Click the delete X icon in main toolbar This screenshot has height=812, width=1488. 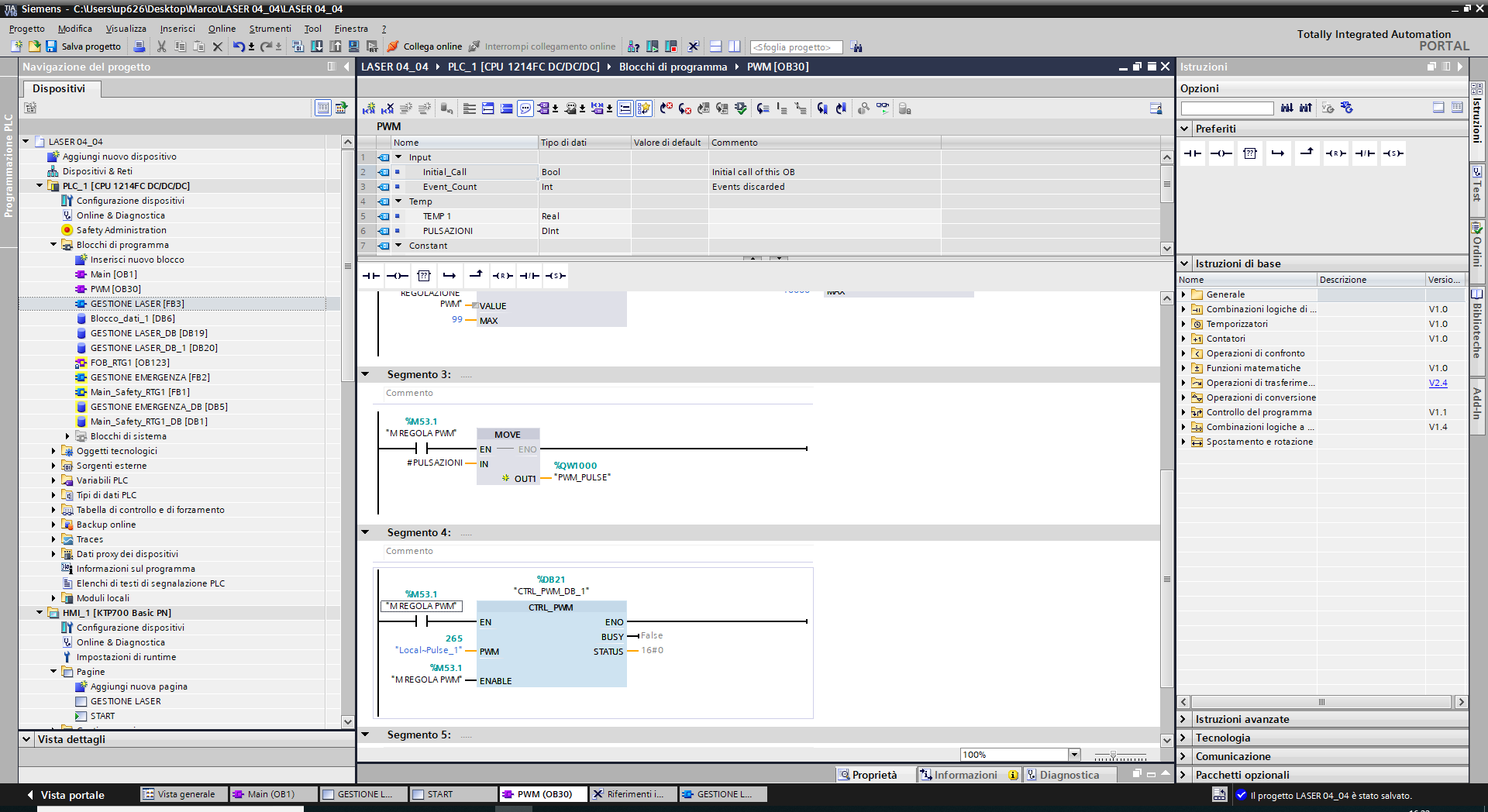pyautogui.click(x=218, y=46)
